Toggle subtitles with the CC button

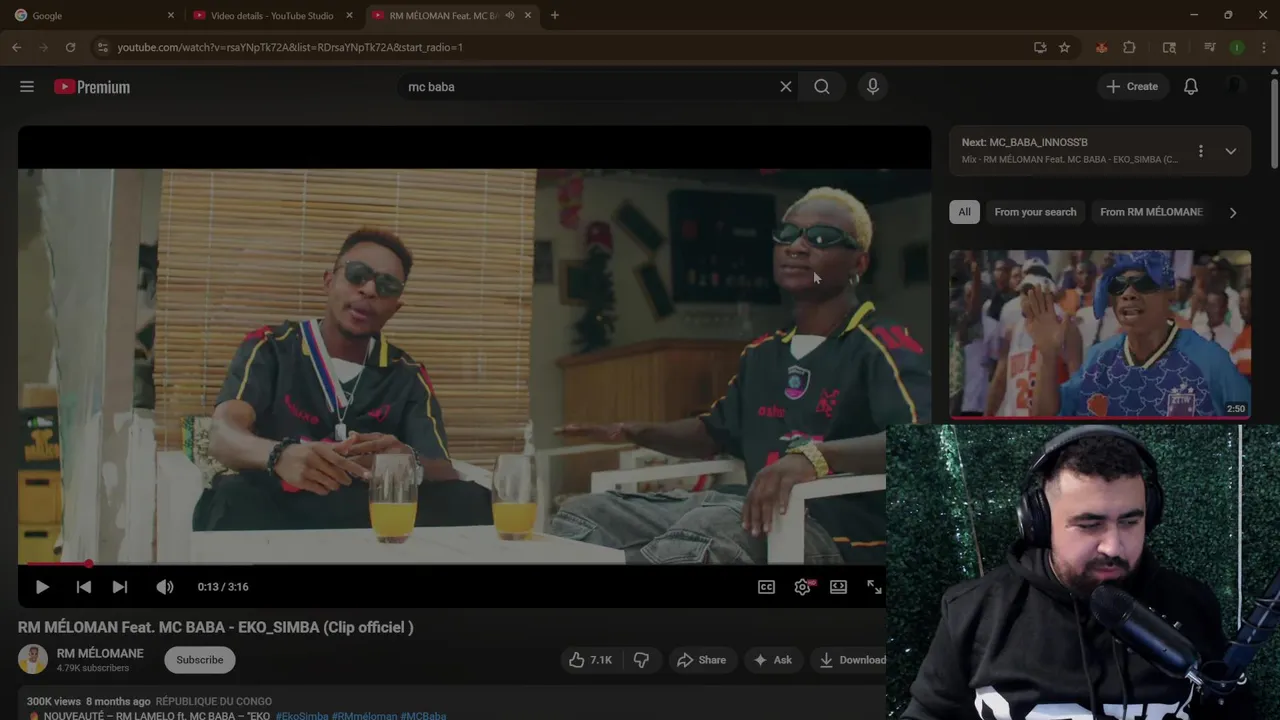pyautogui.click(x=767, y=587)
